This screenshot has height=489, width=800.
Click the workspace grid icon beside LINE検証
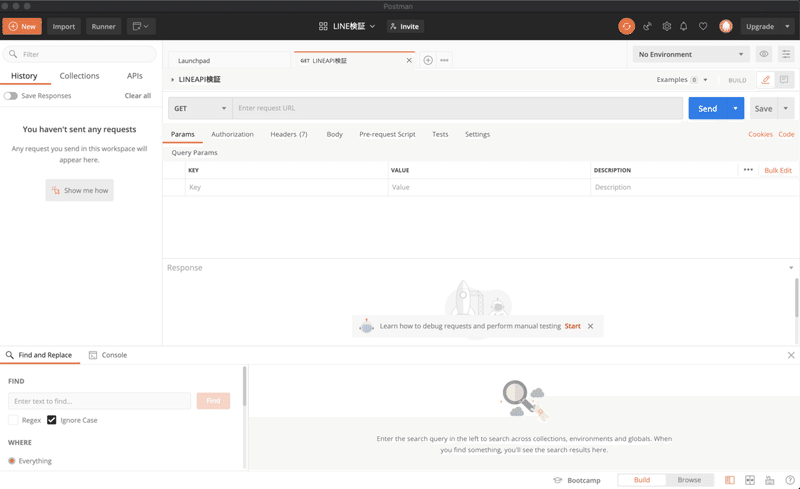[323, 26]
